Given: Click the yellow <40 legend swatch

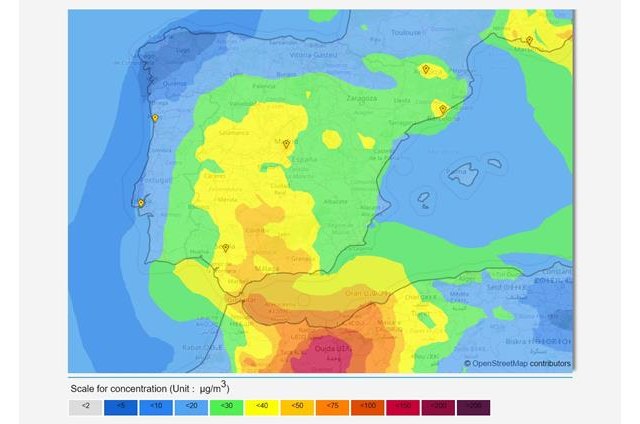Looking at the screenshot, I should [262, 406].
